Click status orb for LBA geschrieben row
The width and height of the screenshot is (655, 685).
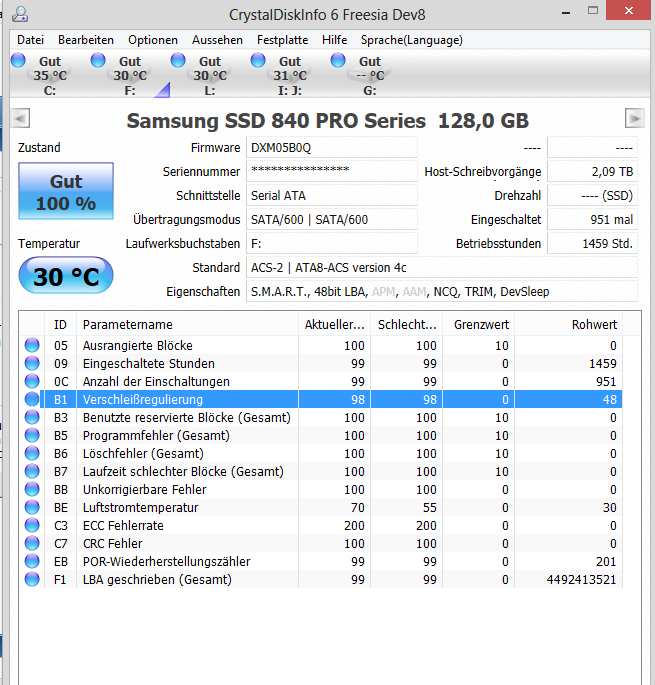click(x=32, y=579)
